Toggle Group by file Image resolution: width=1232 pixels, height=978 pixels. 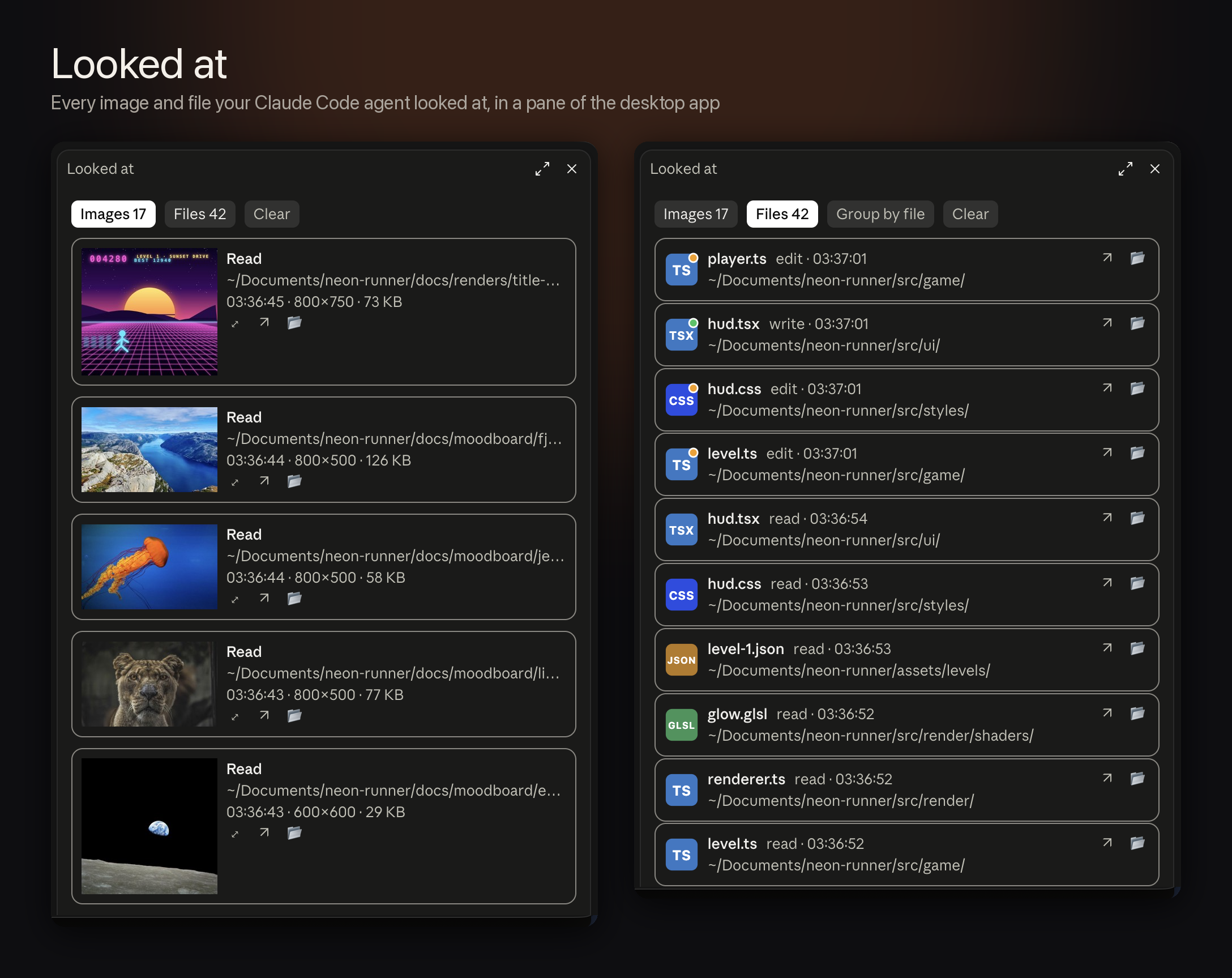click(x=880, y=213)
